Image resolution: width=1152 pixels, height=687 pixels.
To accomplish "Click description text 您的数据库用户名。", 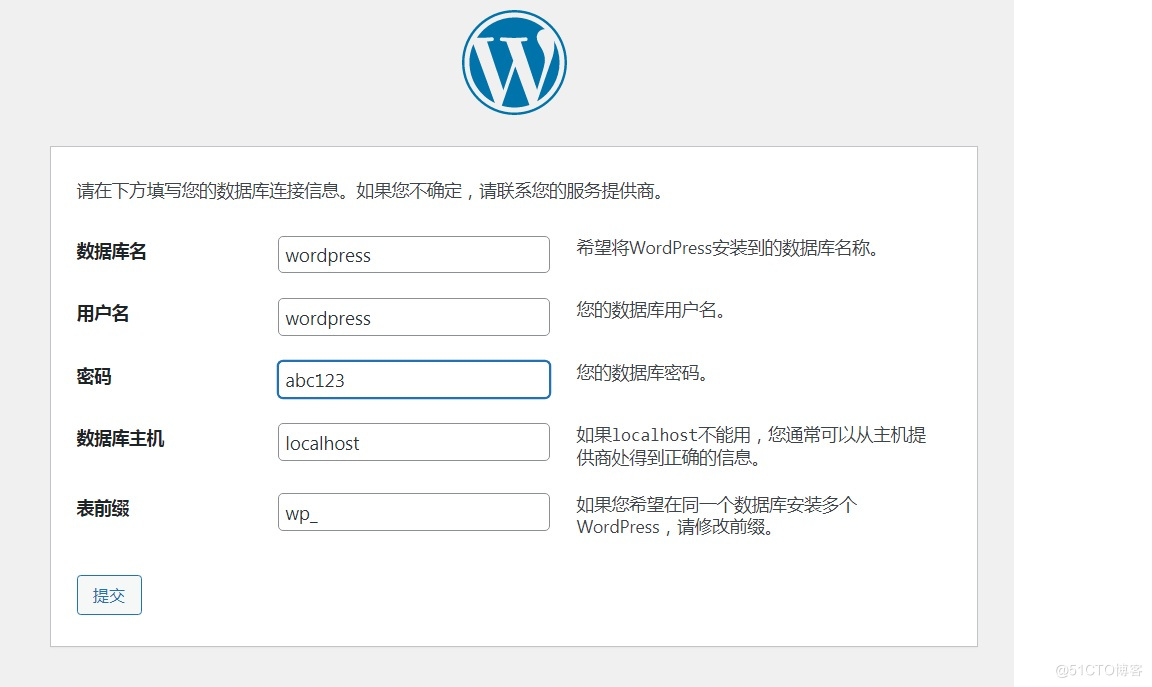I will pyautogui.click(x=652, y=310).
